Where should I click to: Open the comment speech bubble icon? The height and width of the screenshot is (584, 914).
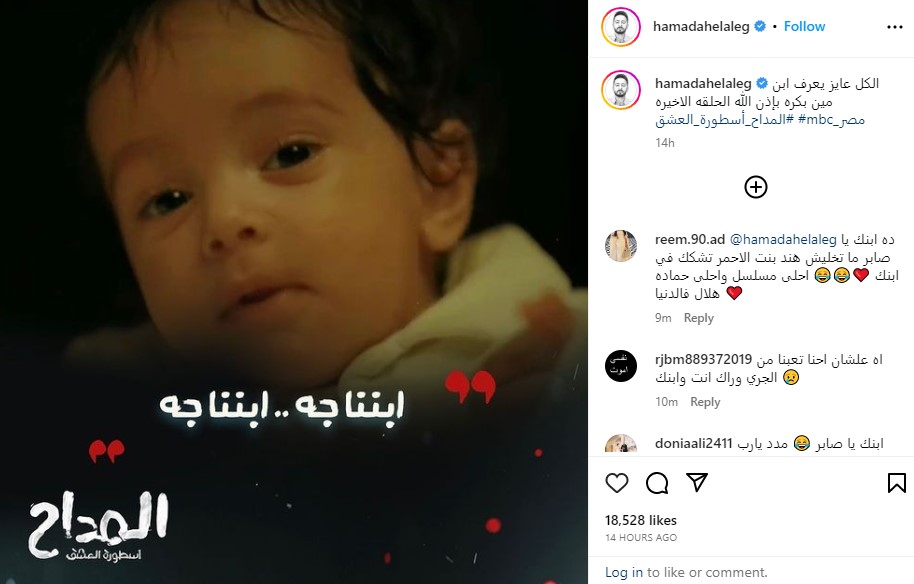(x=657, y=483)
